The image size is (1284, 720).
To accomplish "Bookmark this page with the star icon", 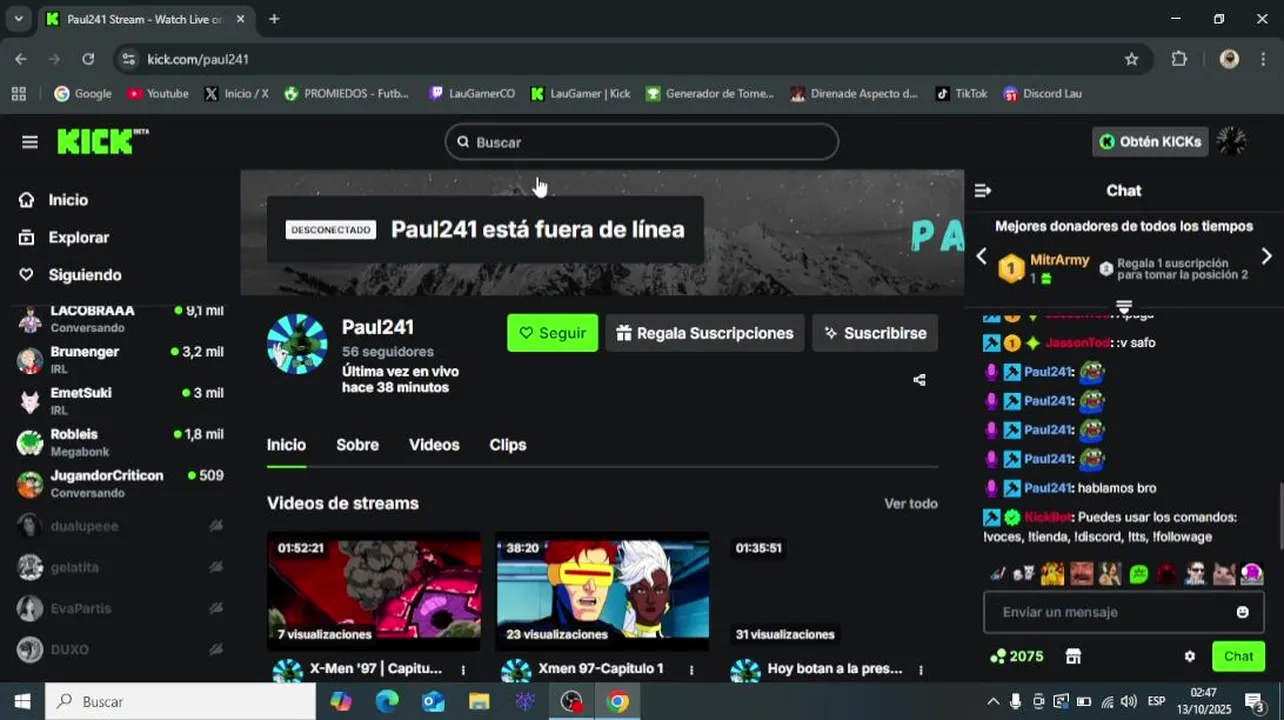I will [1131, 59].
